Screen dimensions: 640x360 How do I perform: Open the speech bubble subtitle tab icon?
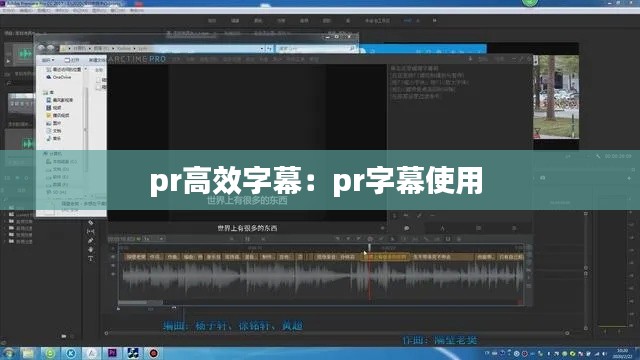[407, 228]
